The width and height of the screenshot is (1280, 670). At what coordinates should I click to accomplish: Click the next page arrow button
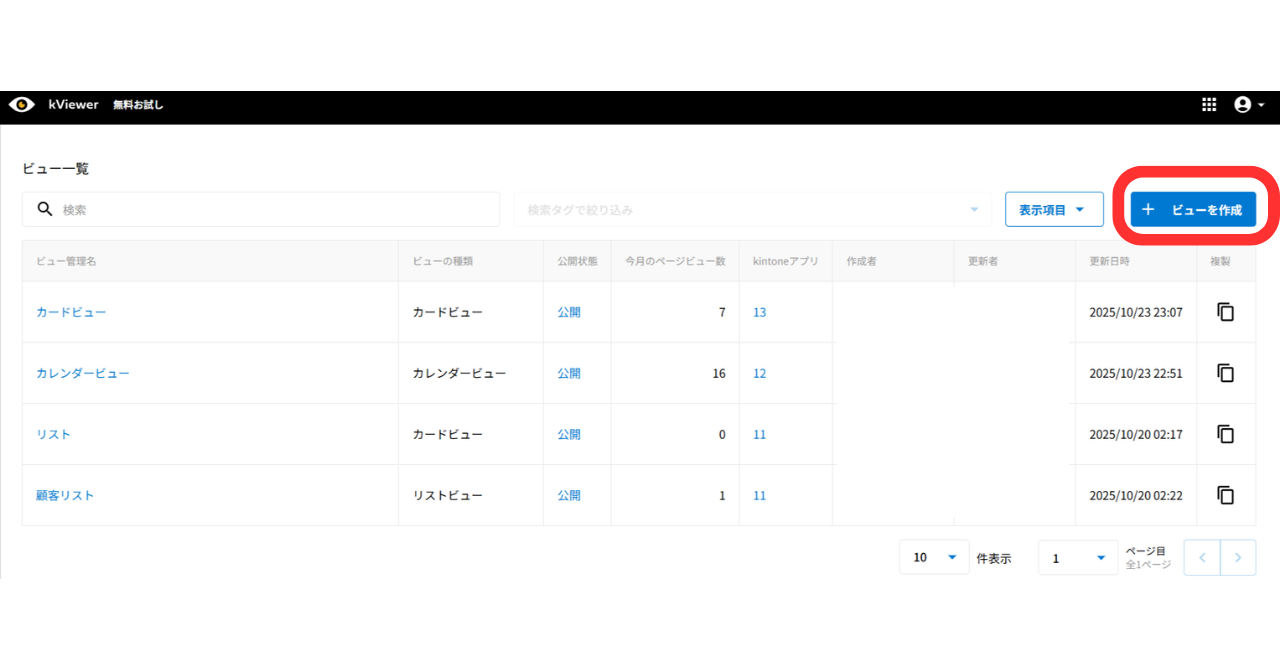[1238, 557]
